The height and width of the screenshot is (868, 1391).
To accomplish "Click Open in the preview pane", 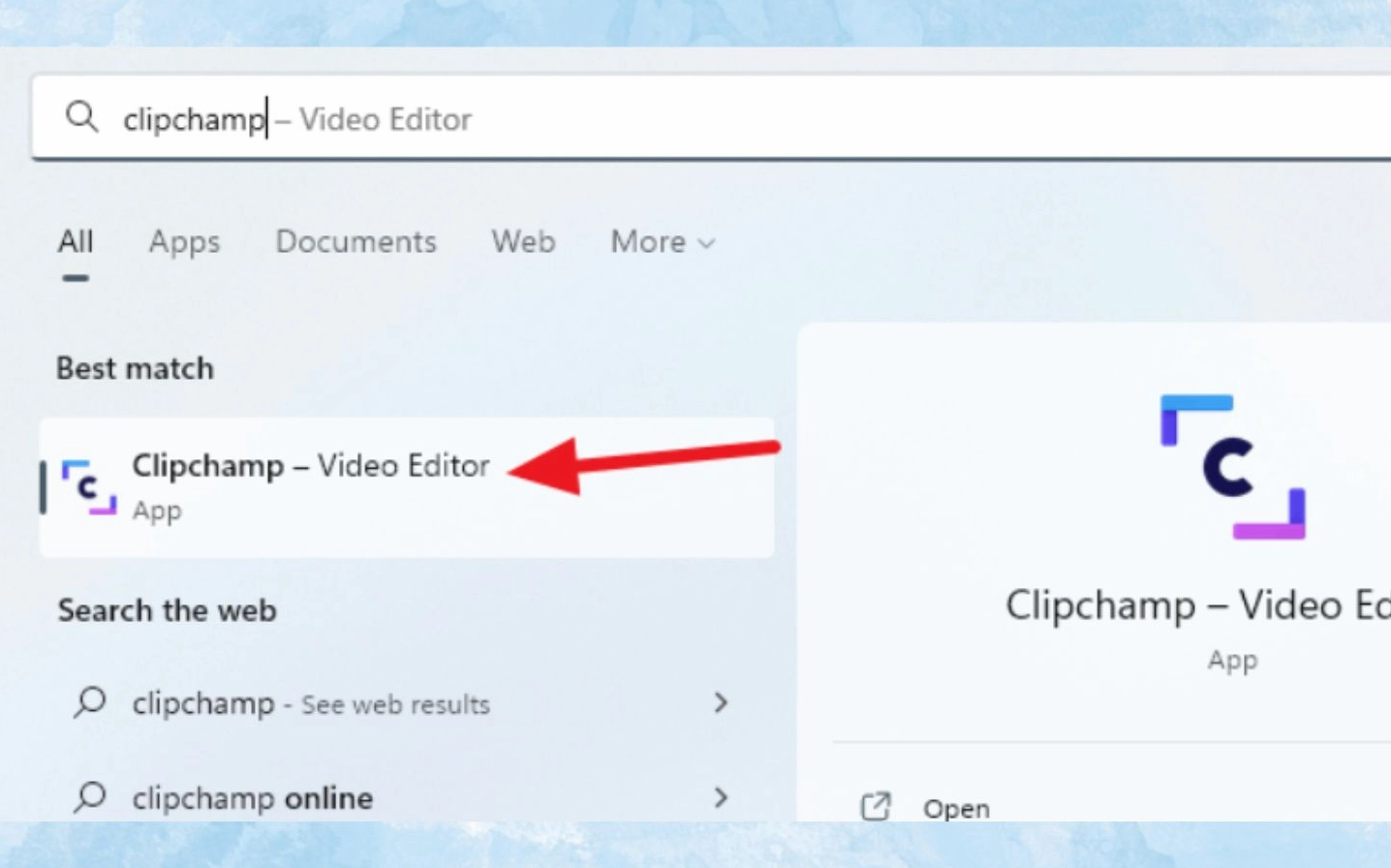I will coord(956,807).
